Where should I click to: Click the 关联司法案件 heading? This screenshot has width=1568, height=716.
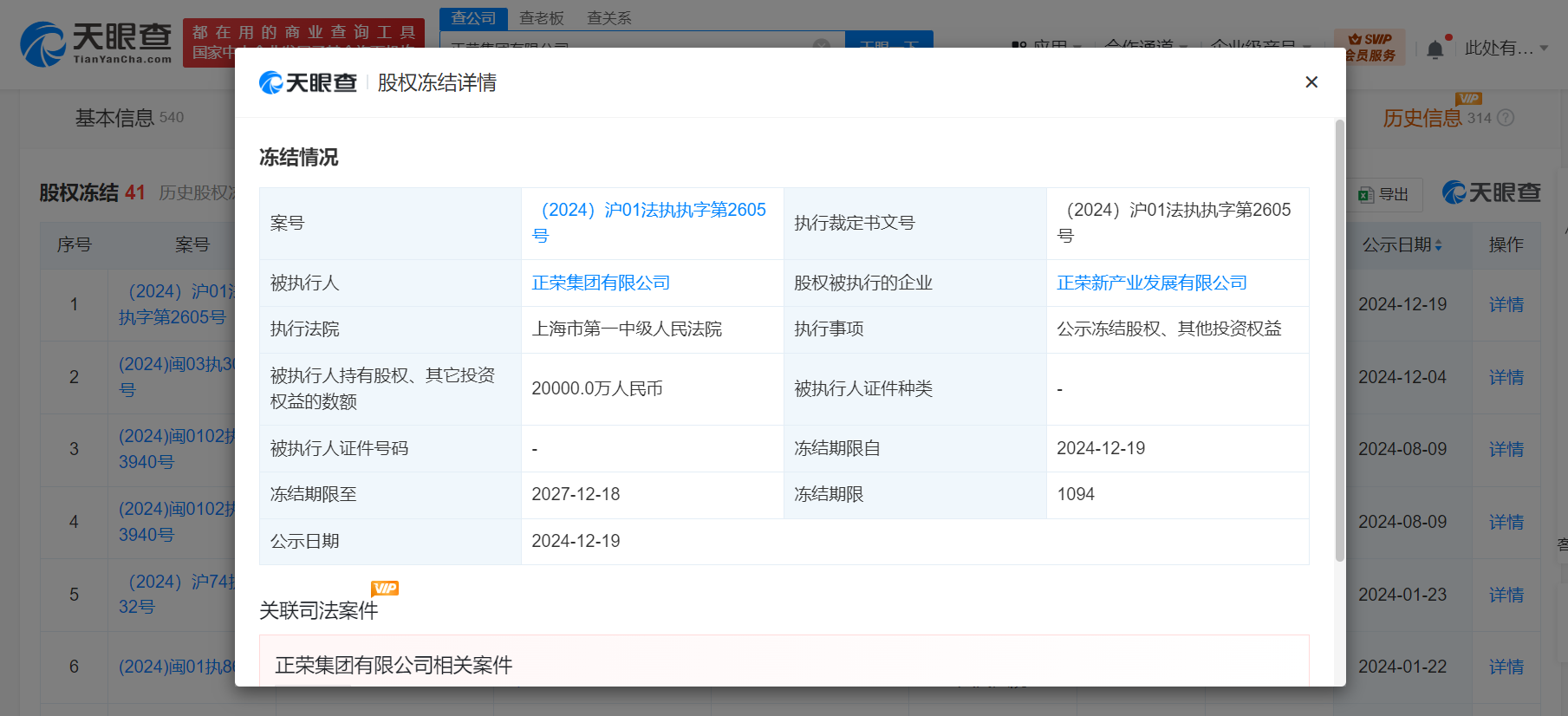(319, 610)
